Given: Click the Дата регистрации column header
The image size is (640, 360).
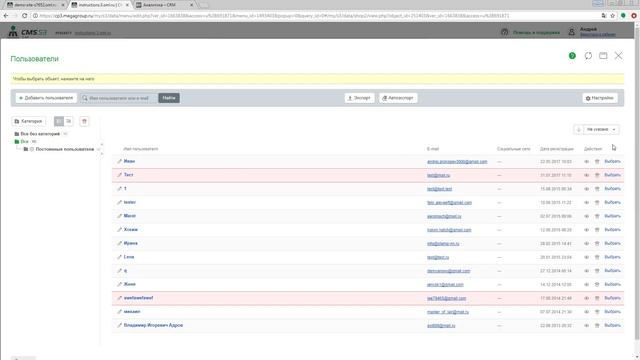Looking at the screenshot, I should [557, 149].
